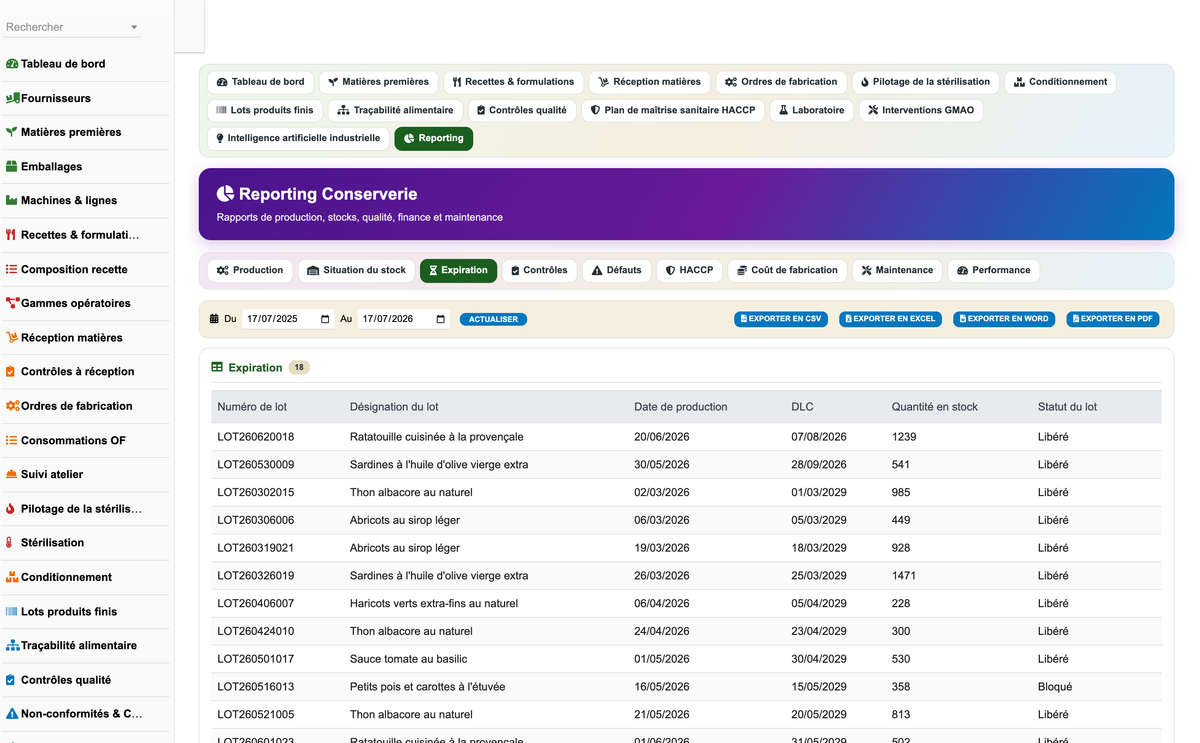Click the Composition recette list icon

click(12, 269)
